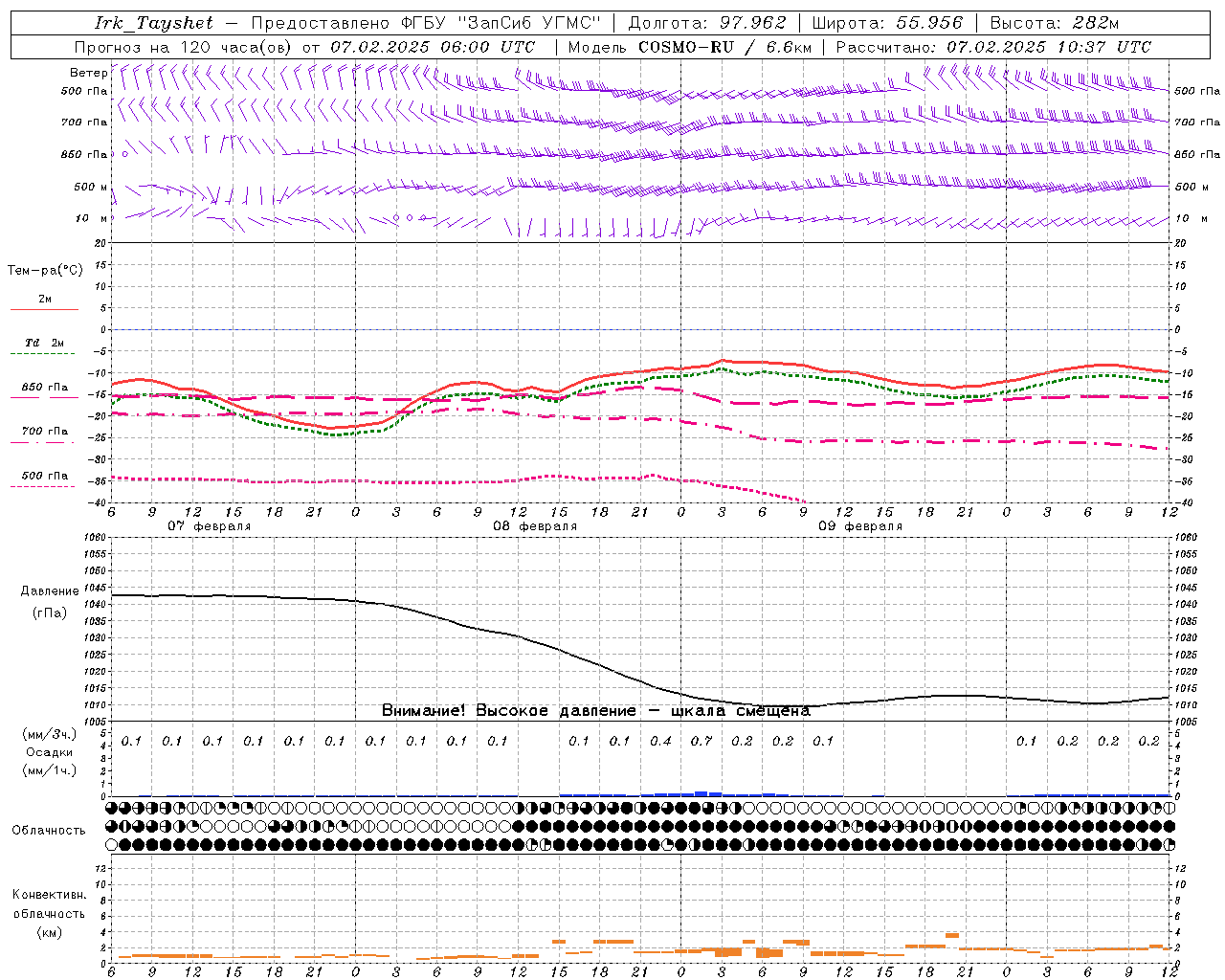1225x980 pixels.
Task: Click the station title Irk_Tayshet
Action: [x=153, y=23]
